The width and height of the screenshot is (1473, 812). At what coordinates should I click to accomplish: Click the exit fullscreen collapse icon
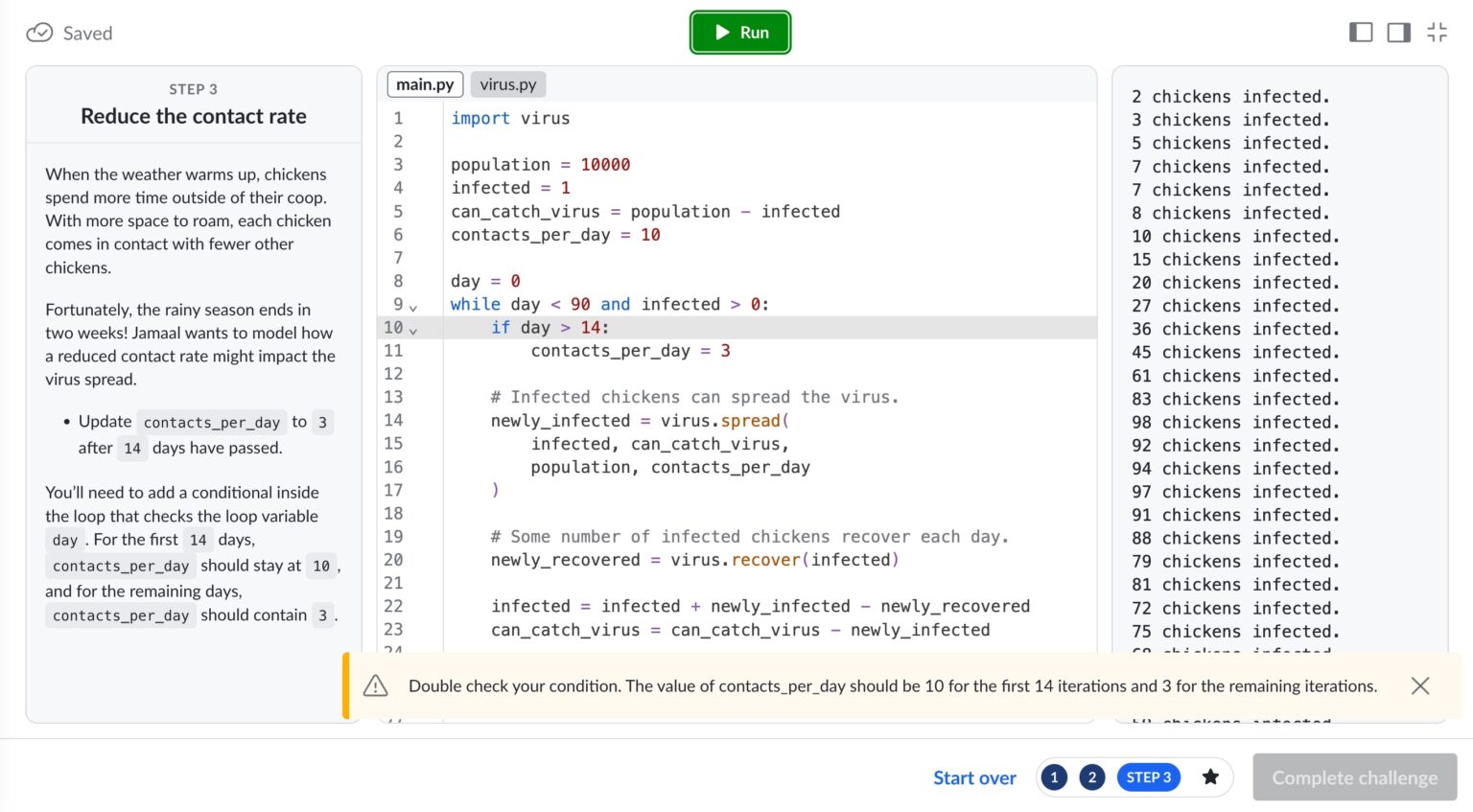(x=1437, y=31)
